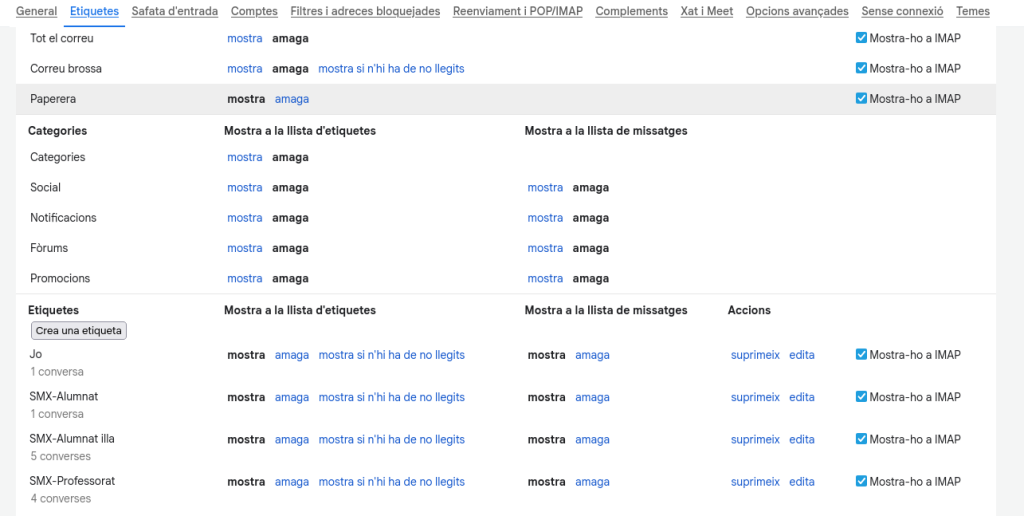Toggle IMAP checkbox for Correu brossa

(862, 69)
